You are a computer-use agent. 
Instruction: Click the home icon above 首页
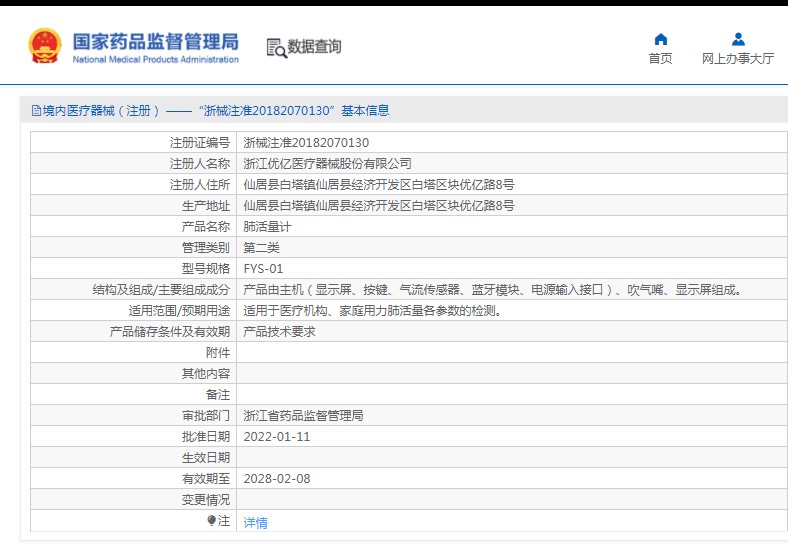click(x=661, y=39)
